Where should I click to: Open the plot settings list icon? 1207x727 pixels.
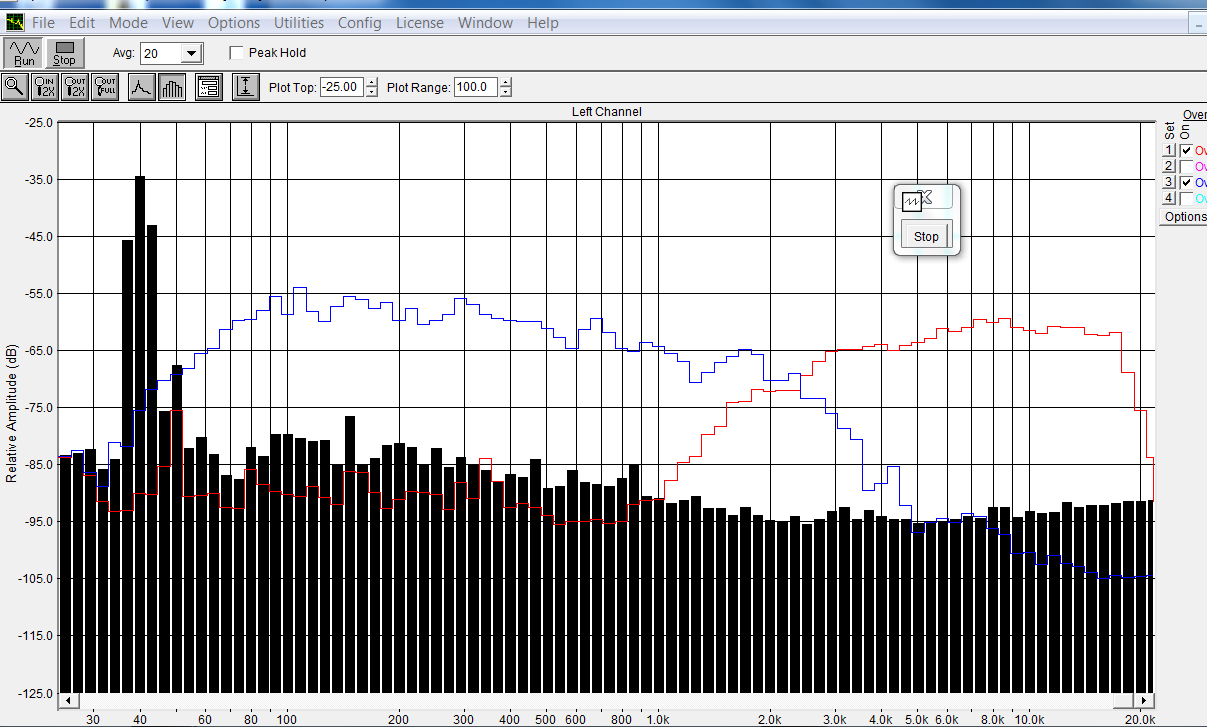pyautogui.click(x=208, y=87)
